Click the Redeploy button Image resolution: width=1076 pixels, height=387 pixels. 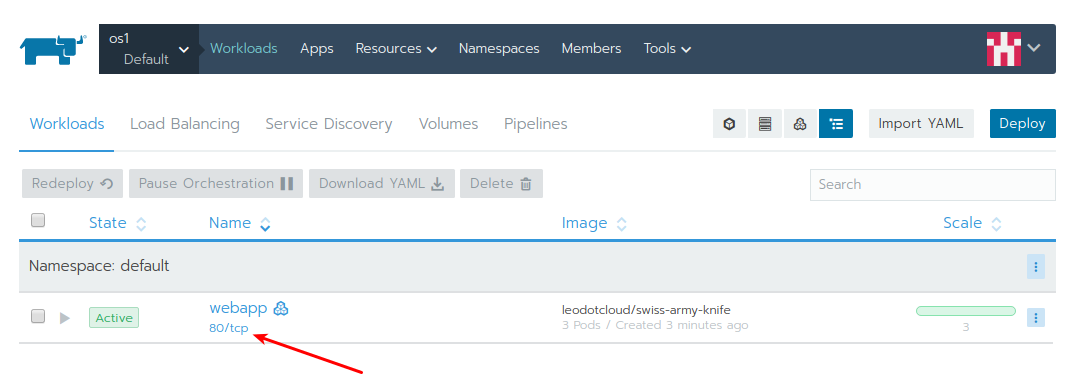click(x=72, y=184)
